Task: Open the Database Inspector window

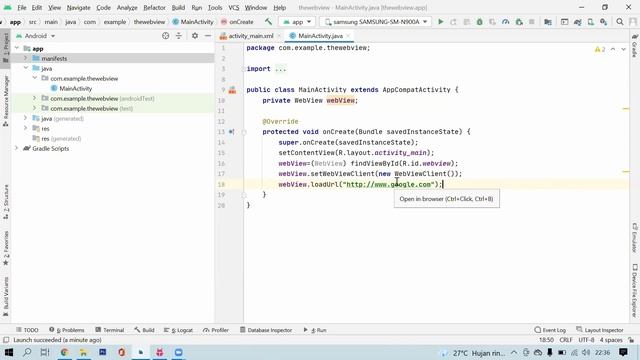Action: point(266,330)
